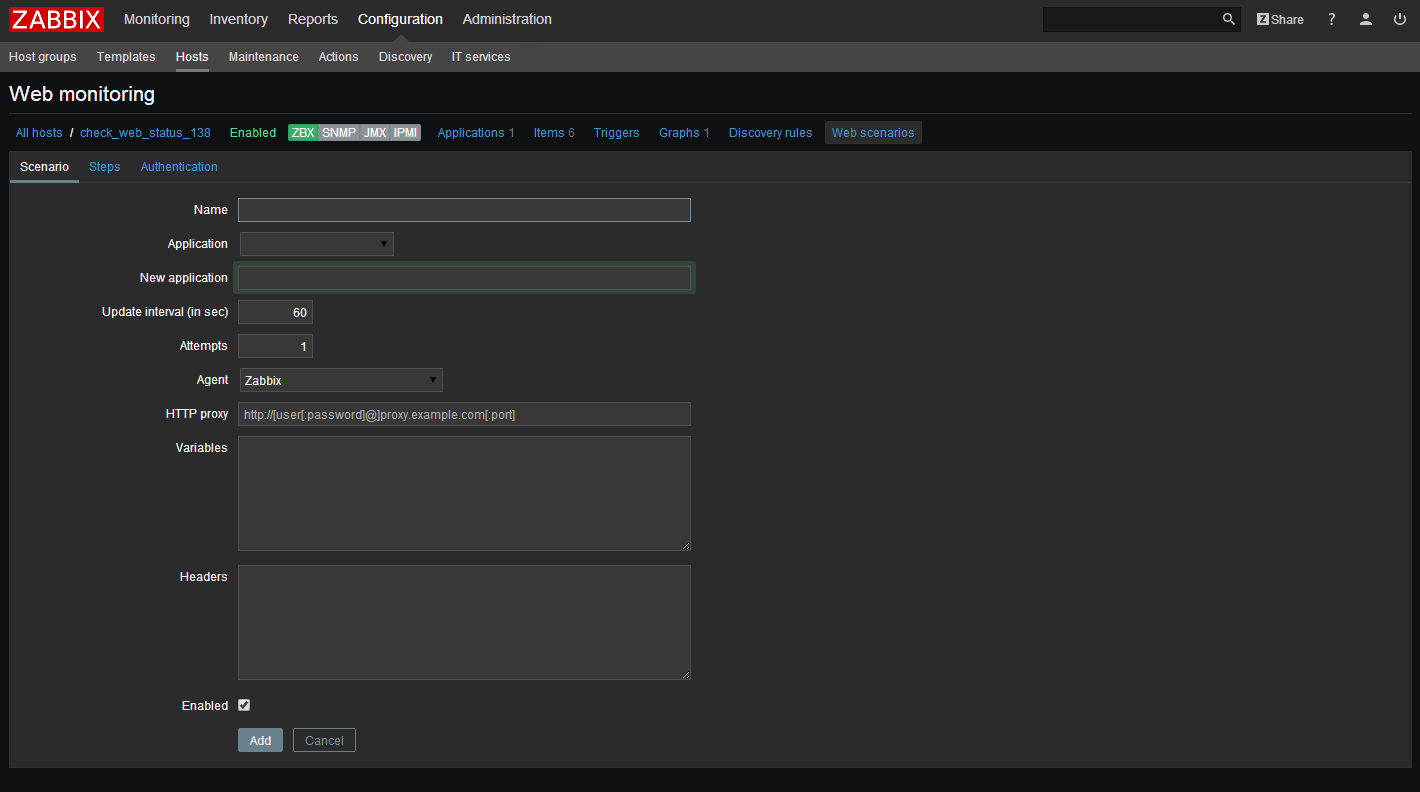This screenshot has width=1420, height=792.
Task: Click the Attempts input field
Action: pos(275,346)
